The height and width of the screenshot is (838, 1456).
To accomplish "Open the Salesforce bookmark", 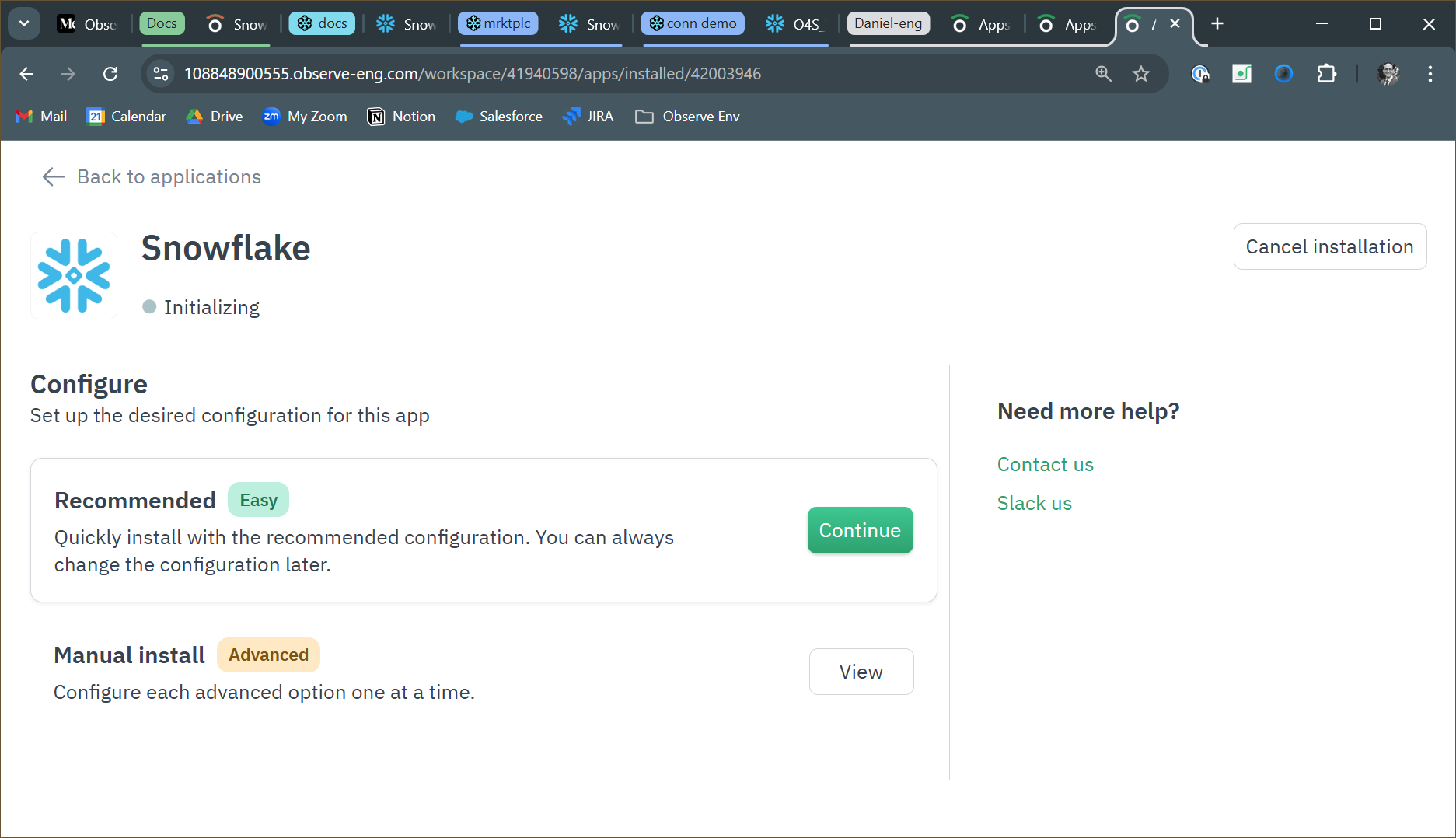I will click(499, 117).
